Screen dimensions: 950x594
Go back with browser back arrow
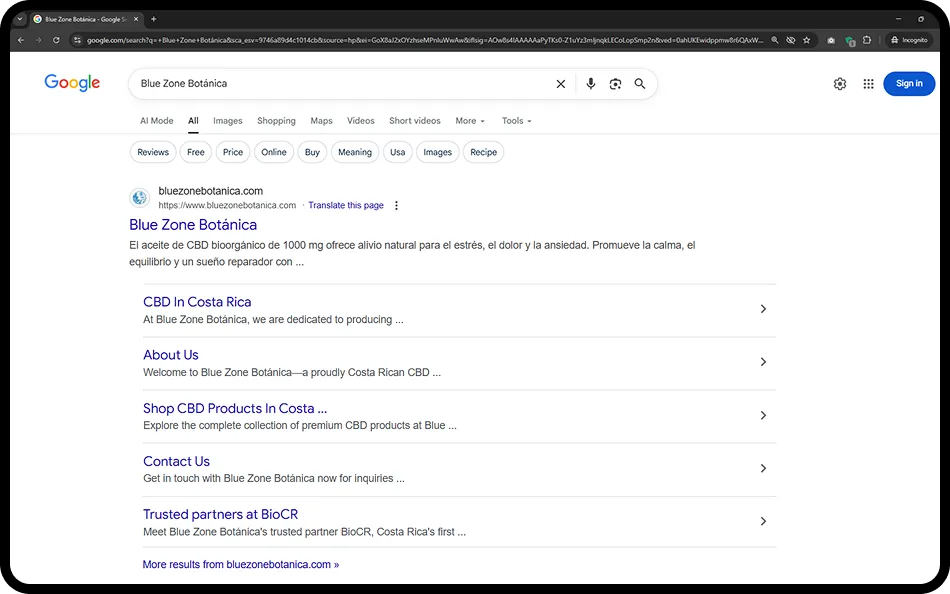click(x=21, y=40)
